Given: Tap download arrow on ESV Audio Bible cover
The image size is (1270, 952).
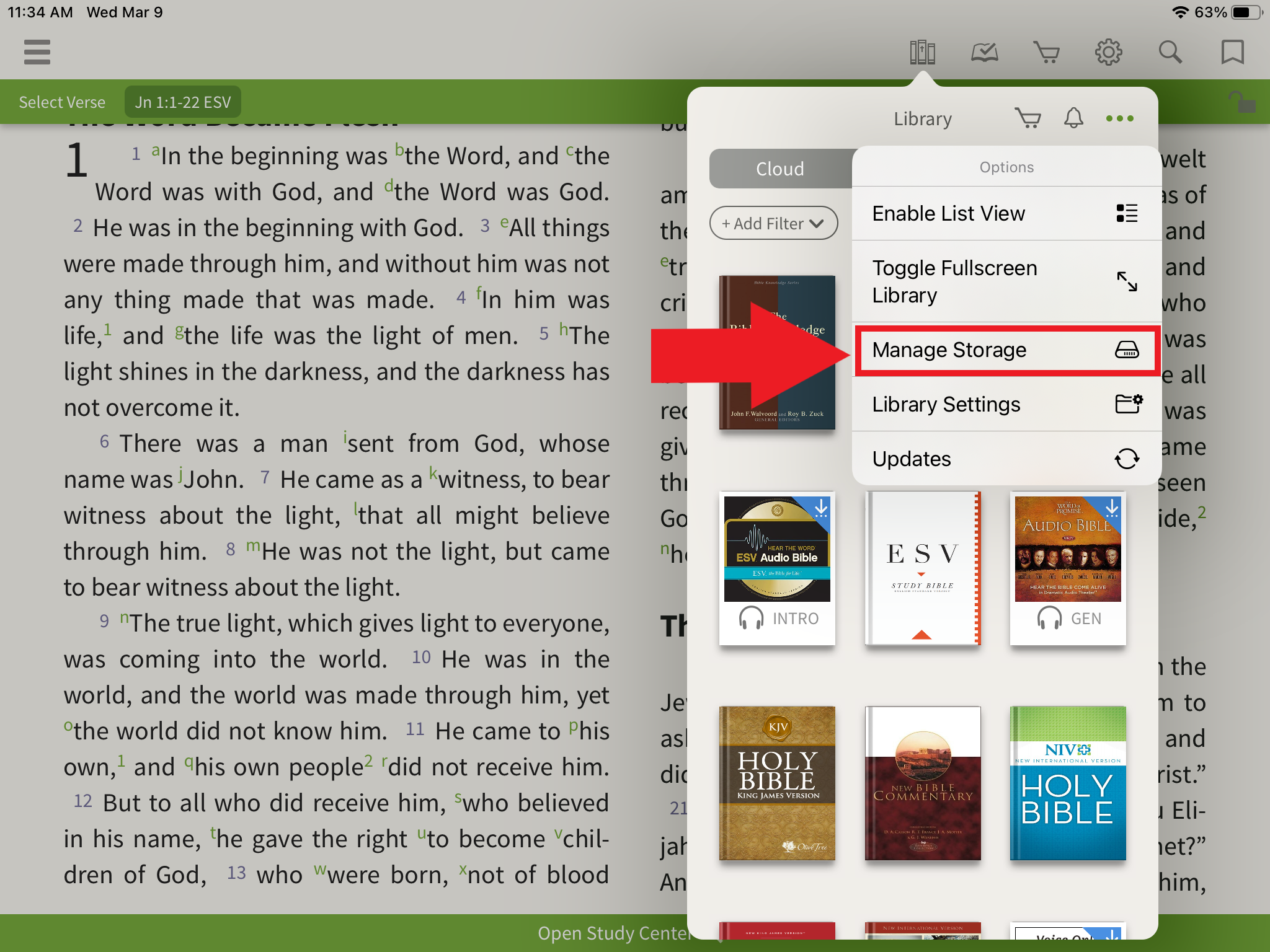Looking at the screenshot, I should (x=820, y=508).
